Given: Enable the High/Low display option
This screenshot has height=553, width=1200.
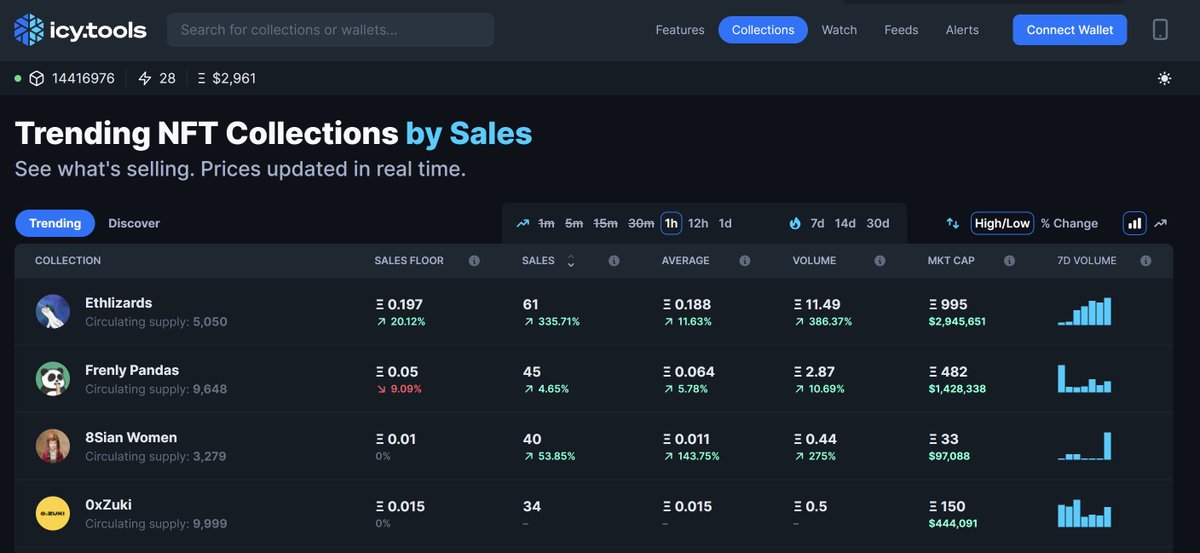Looking at the screenshot, I should click(x=1002, y=223).
